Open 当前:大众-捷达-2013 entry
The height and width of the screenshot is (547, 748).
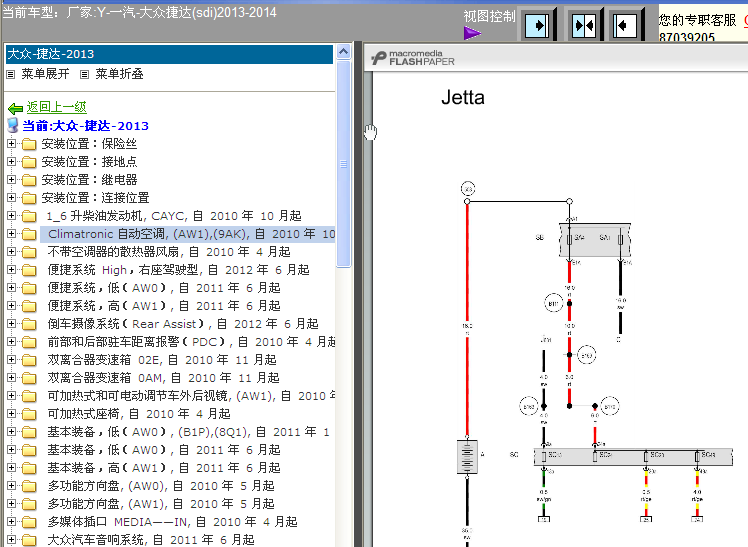pos(85,126)
